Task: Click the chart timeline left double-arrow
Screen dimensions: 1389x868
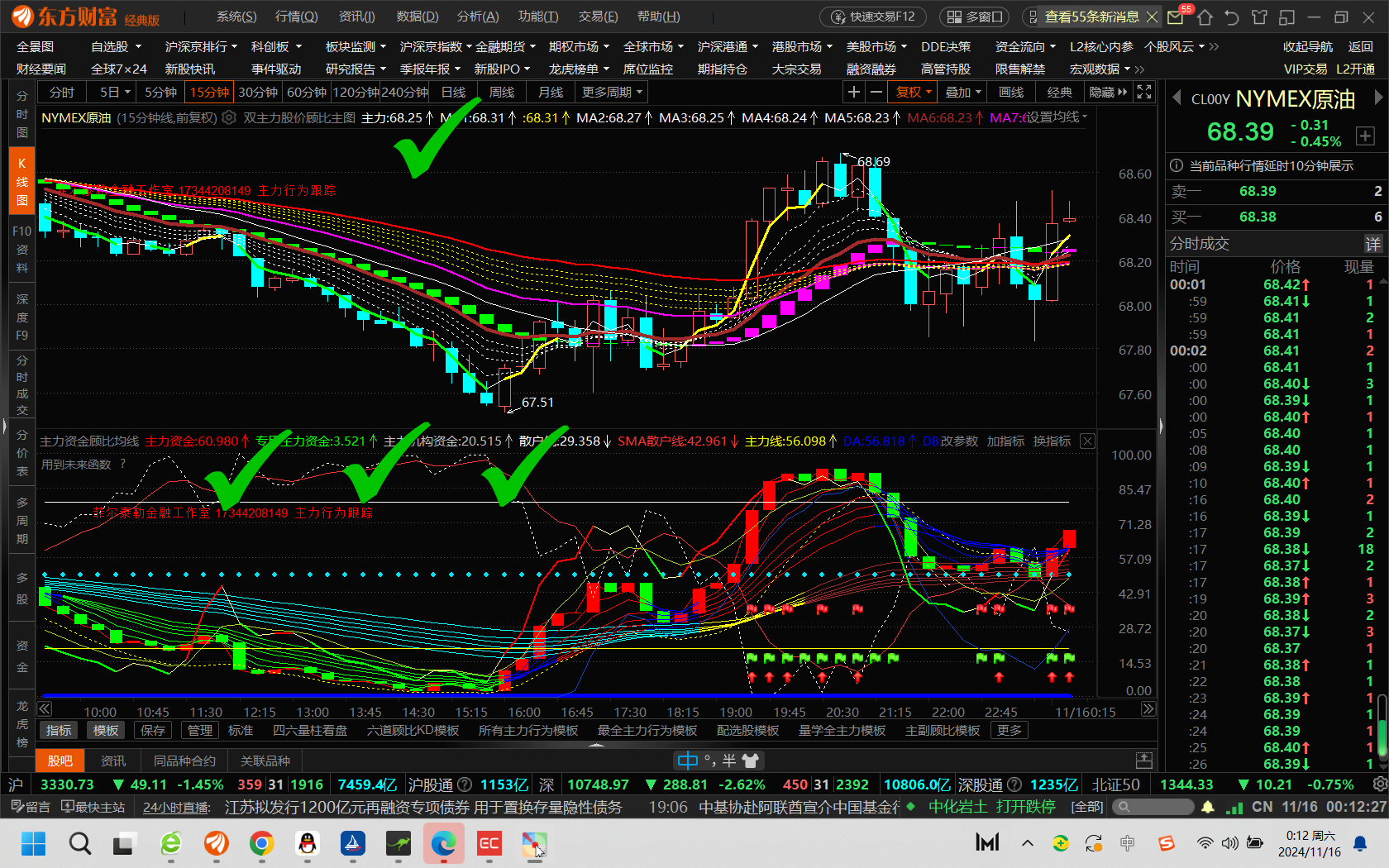Action: pos(45,708)
